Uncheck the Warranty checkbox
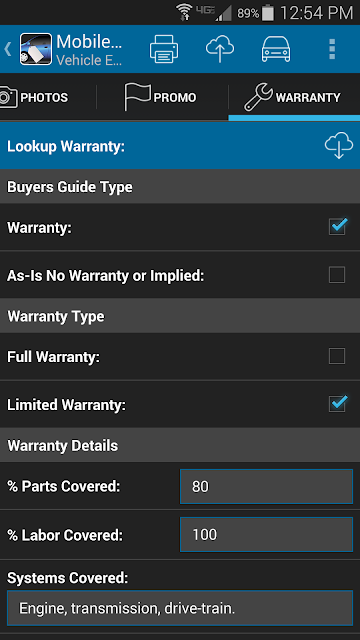The image size is (360, 640). point(338,227)
